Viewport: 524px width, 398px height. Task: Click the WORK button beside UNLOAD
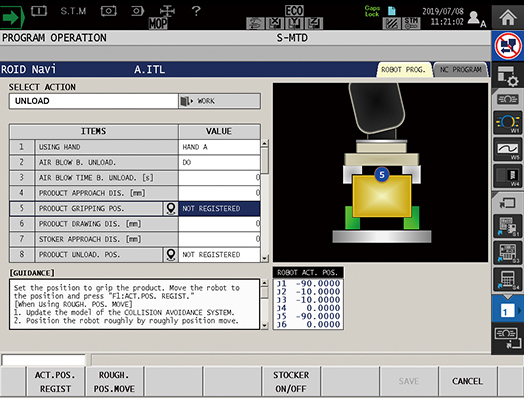(219, 101)
